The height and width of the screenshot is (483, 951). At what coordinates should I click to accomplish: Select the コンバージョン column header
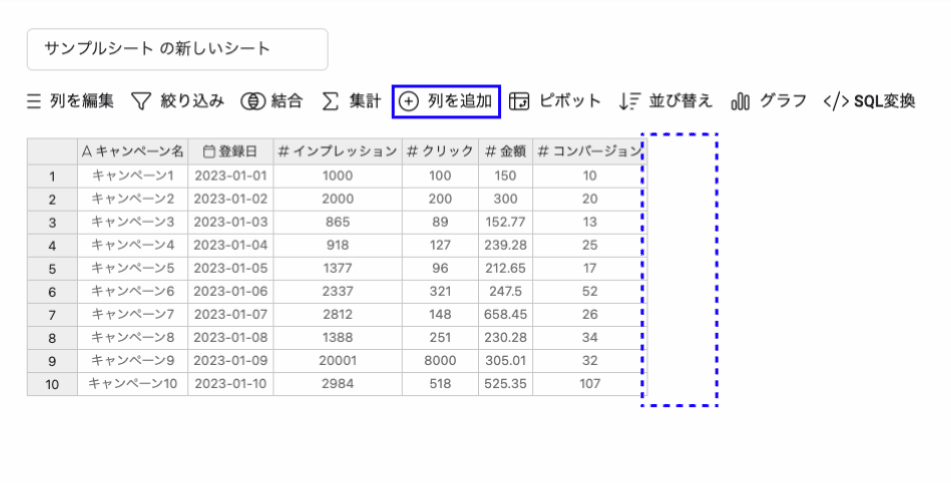coord(588,151)
